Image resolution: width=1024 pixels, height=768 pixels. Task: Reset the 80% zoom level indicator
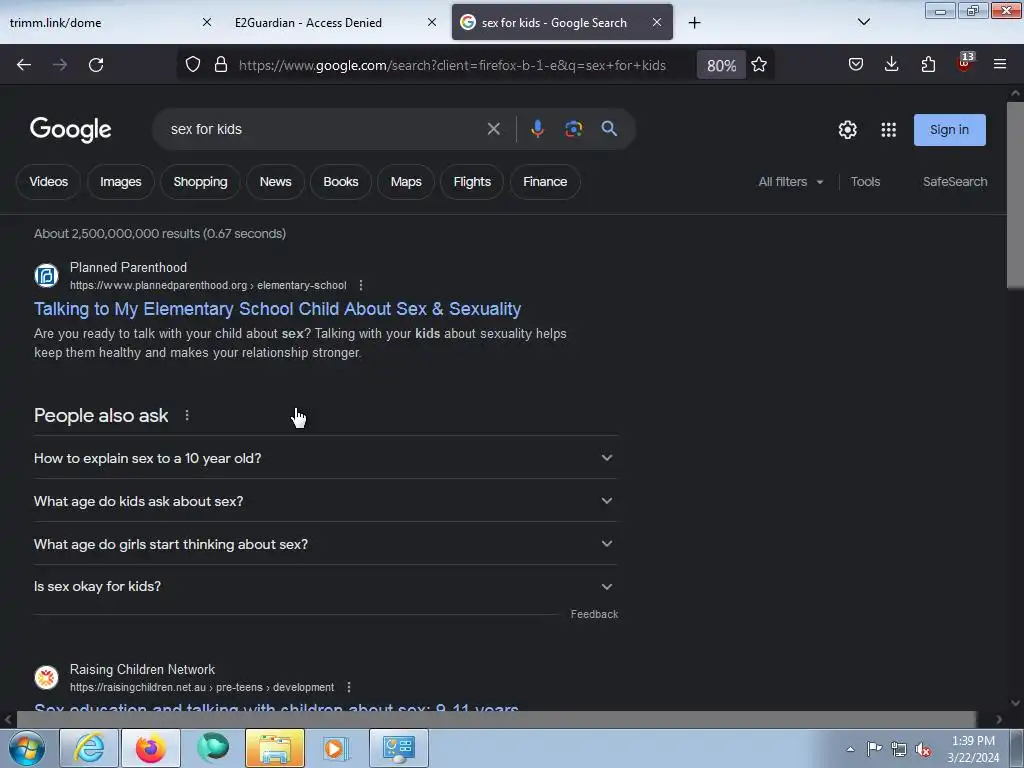[721, 65]
